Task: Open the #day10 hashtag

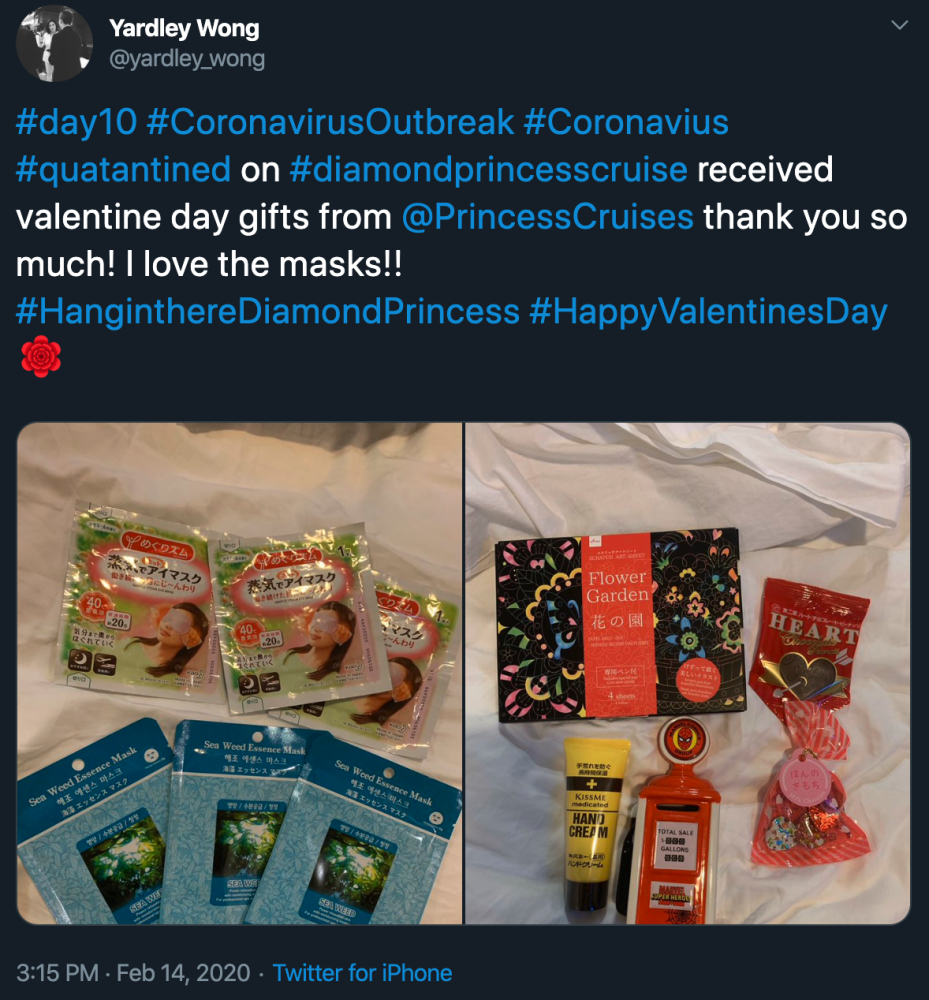Action: point(77,122)
